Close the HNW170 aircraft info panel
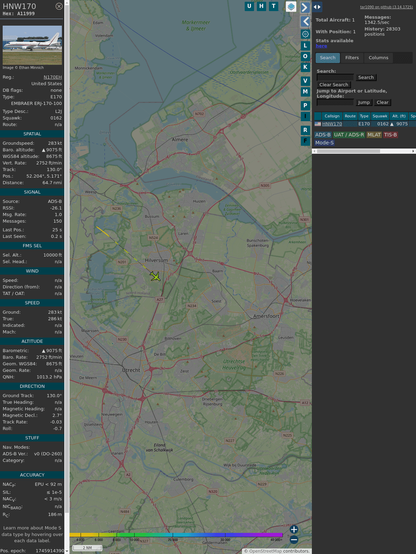416x554 pixels. click(59, 6)
